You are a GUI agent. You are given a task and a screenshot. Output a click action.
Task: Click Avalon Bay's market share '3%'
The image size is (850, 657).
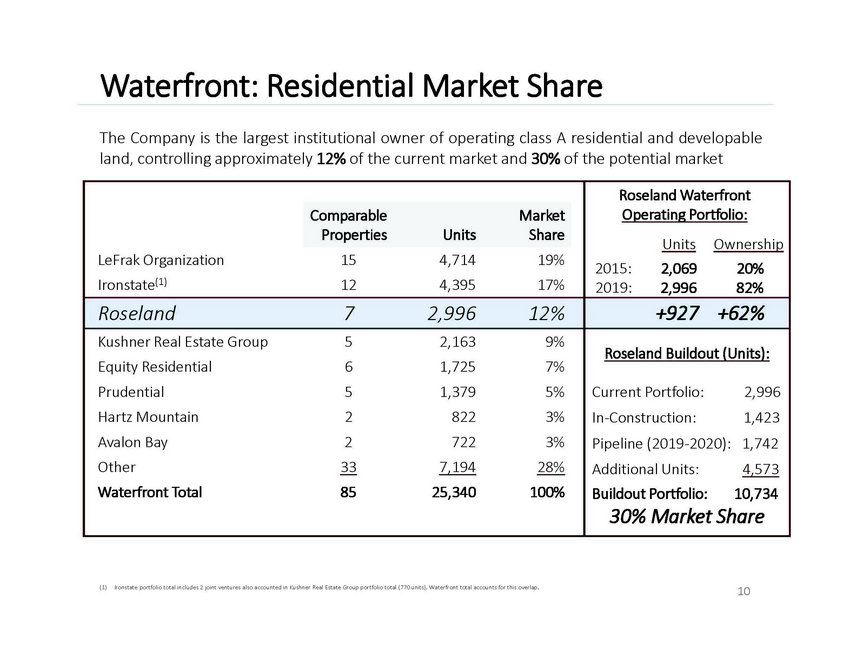click(555, 442)
